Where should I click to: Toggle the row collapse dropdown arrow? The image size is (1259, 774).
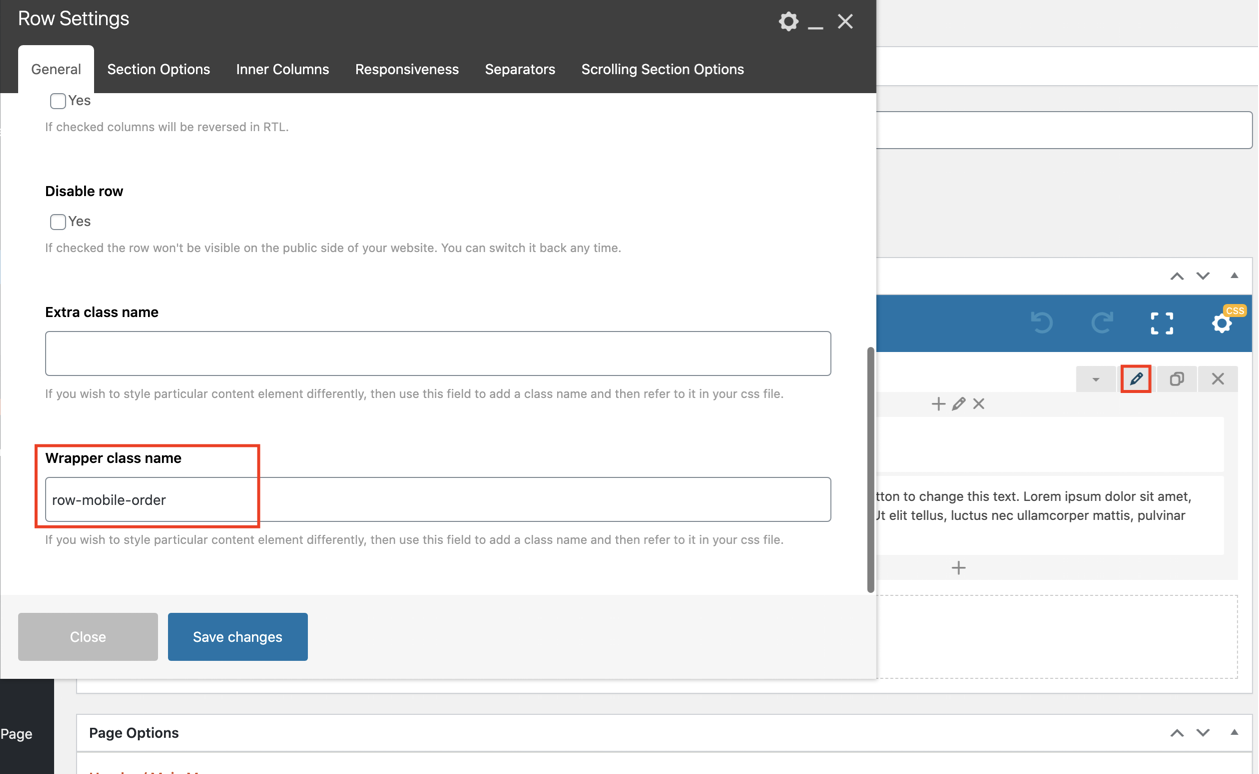(1096, 379)
